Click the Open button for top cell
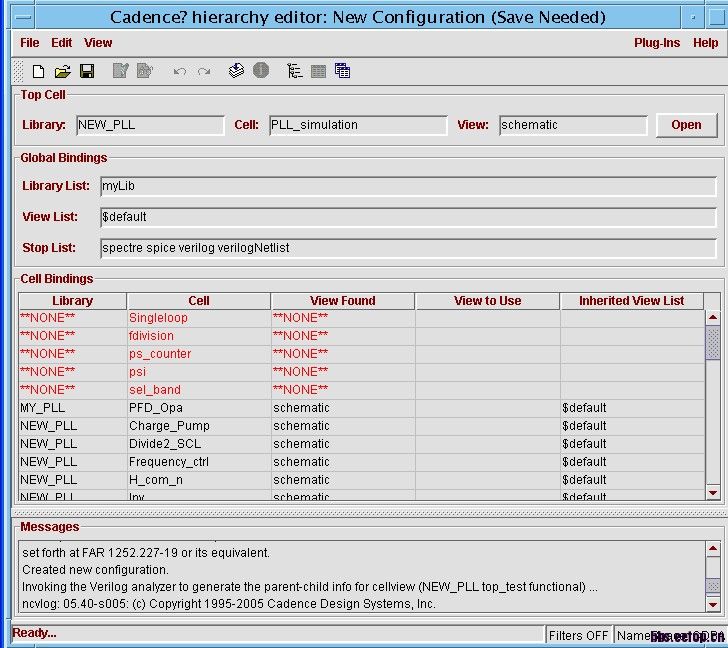 pyautogui.click(x=686, y=125)
